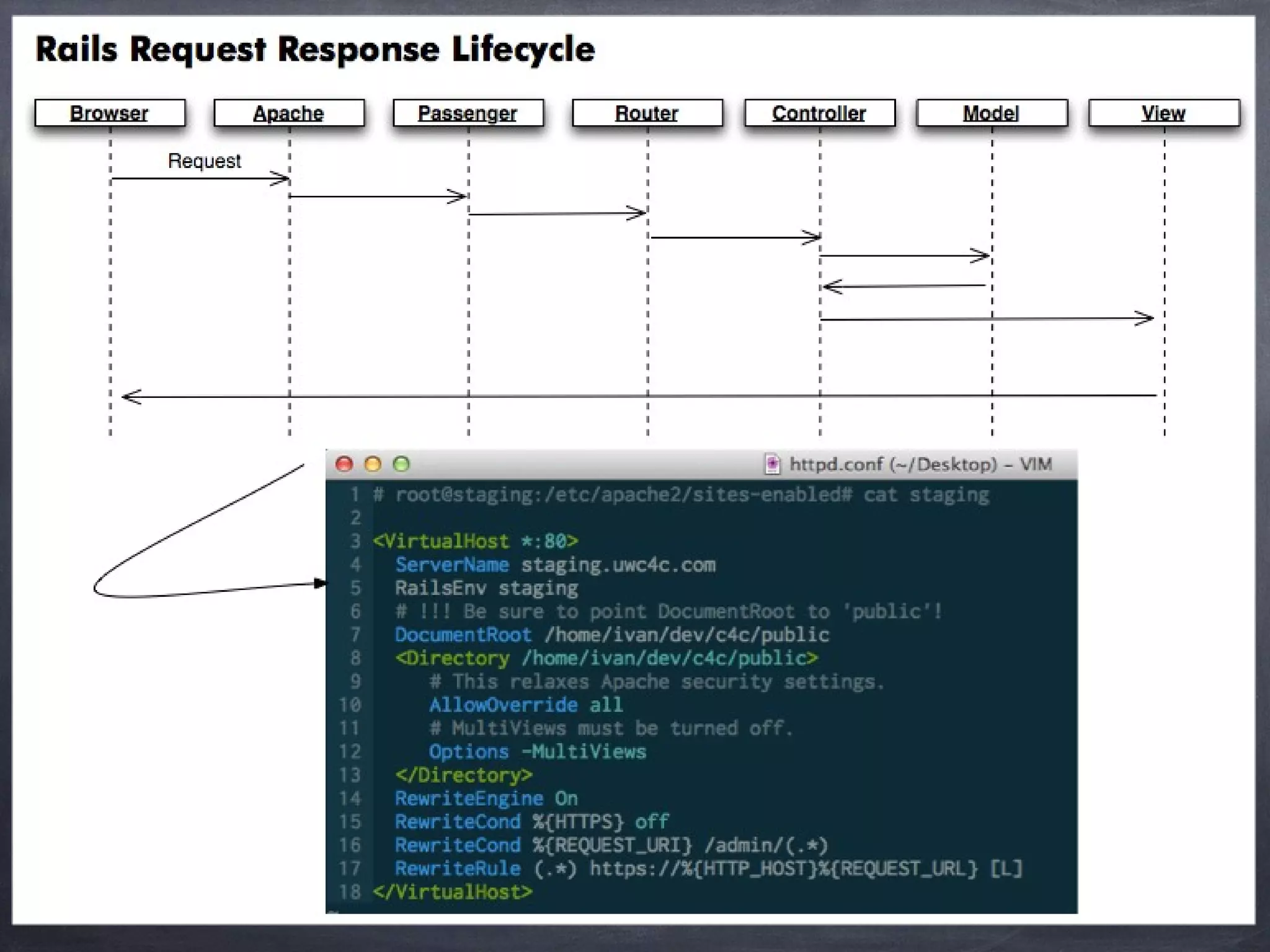Select the Router header box
The width and height of the screenshot is (1270, 952).
(x=647, y=113)
